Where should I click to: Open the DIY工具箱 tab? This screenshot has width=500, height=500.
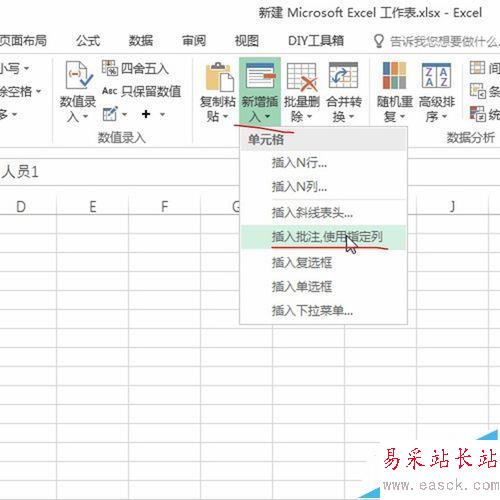pyautogui.click(x=316, y=41)
